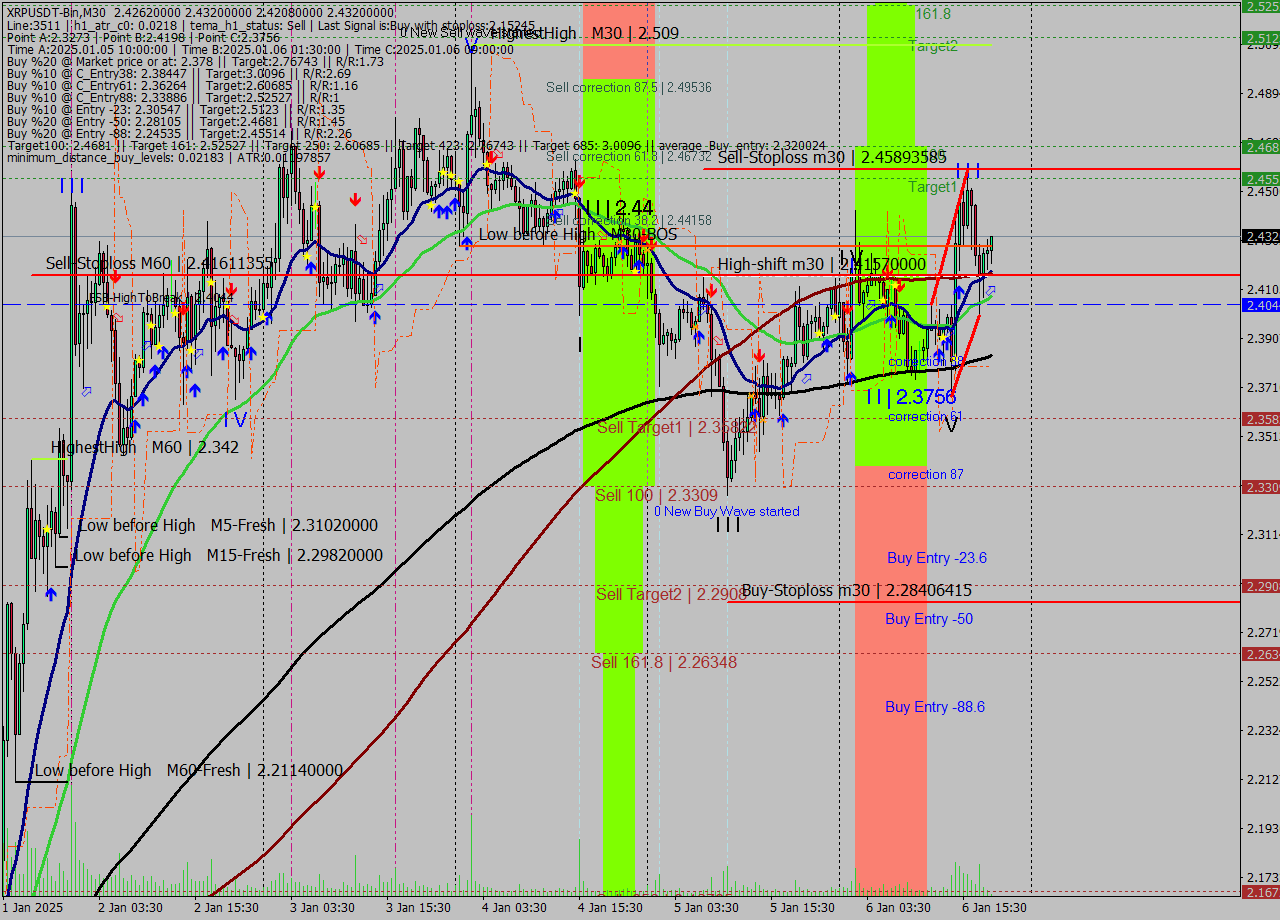The width and height of the screenshot is (1280, 920).
Task: Click 'Low before High M15-Fresh | 2.29820000'
Action: click(x=229, y=555)
